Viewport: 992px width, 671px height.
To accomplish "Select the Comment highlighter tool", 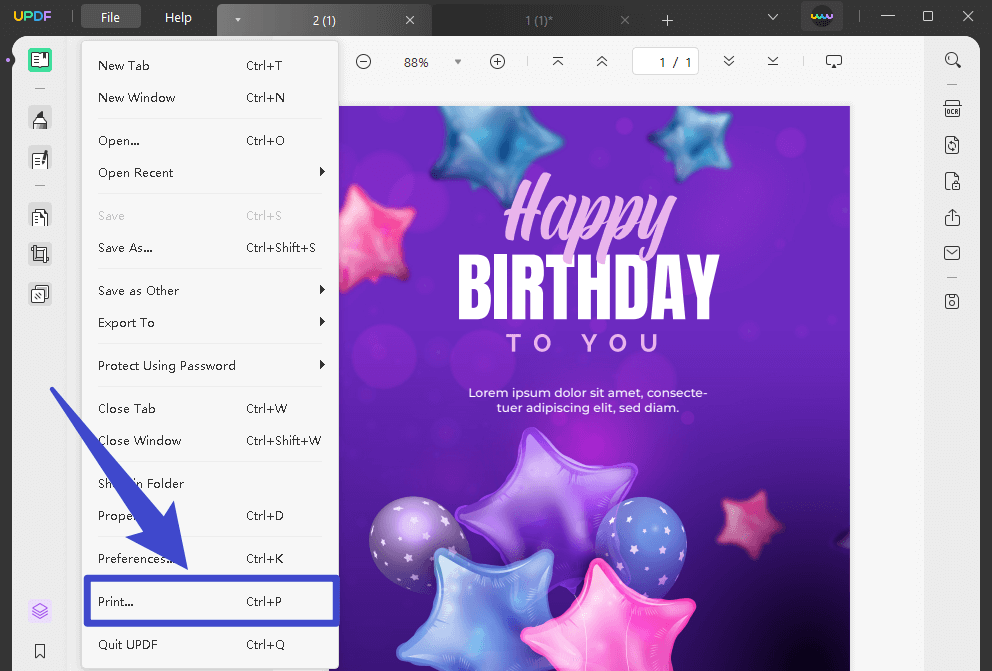I will [40, 119].
